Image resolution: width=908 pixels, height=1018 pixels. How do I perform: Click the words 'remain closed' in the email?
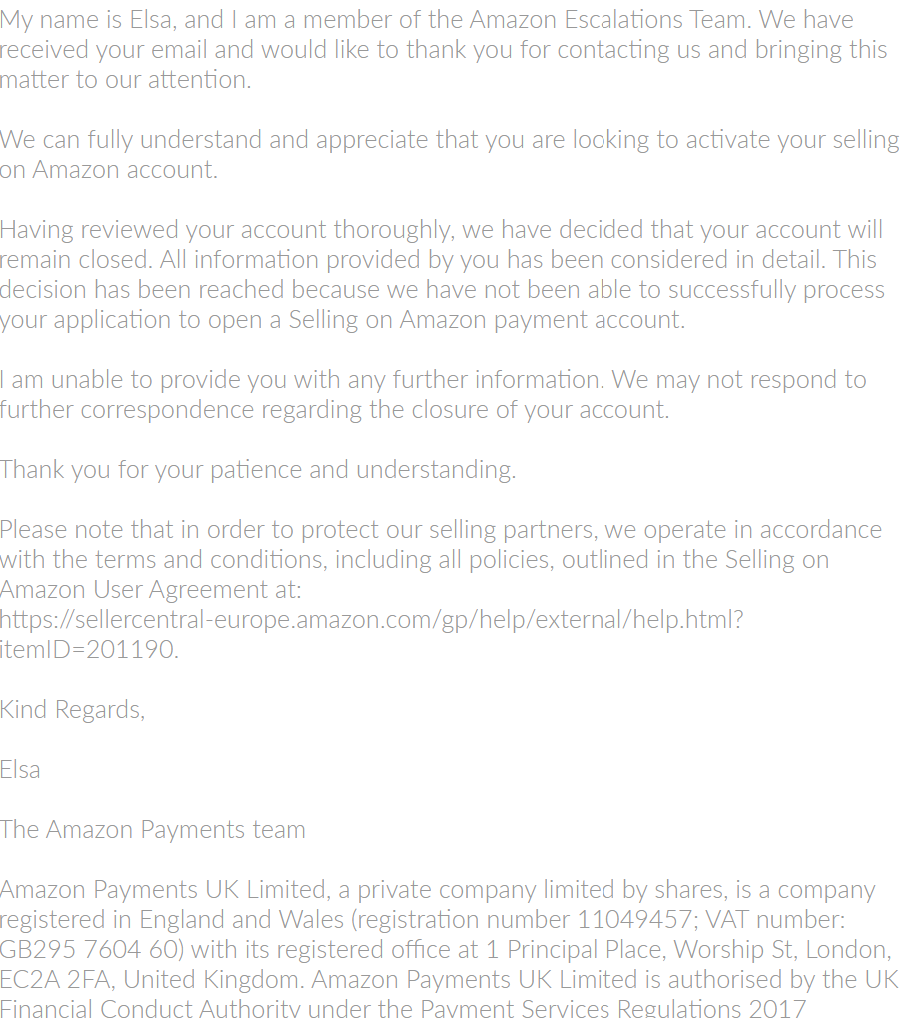76,260
